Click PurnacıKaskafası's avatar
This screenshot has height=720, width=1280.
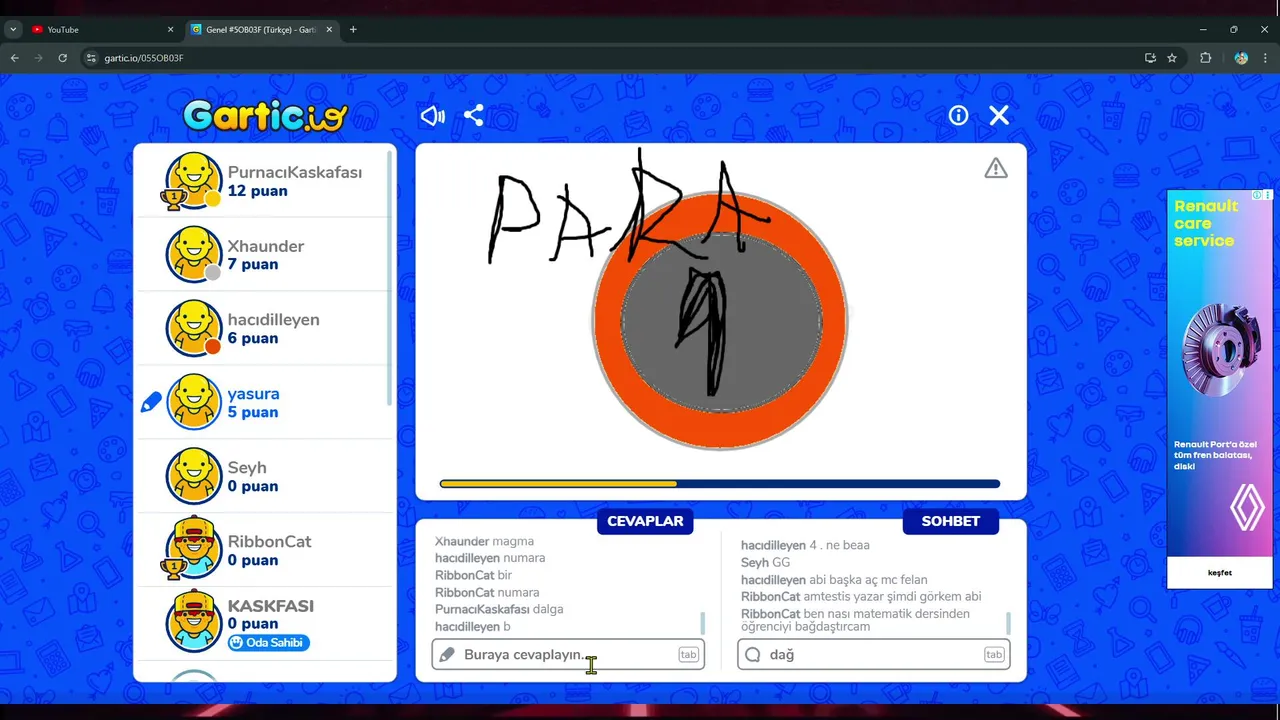[193, 181]
